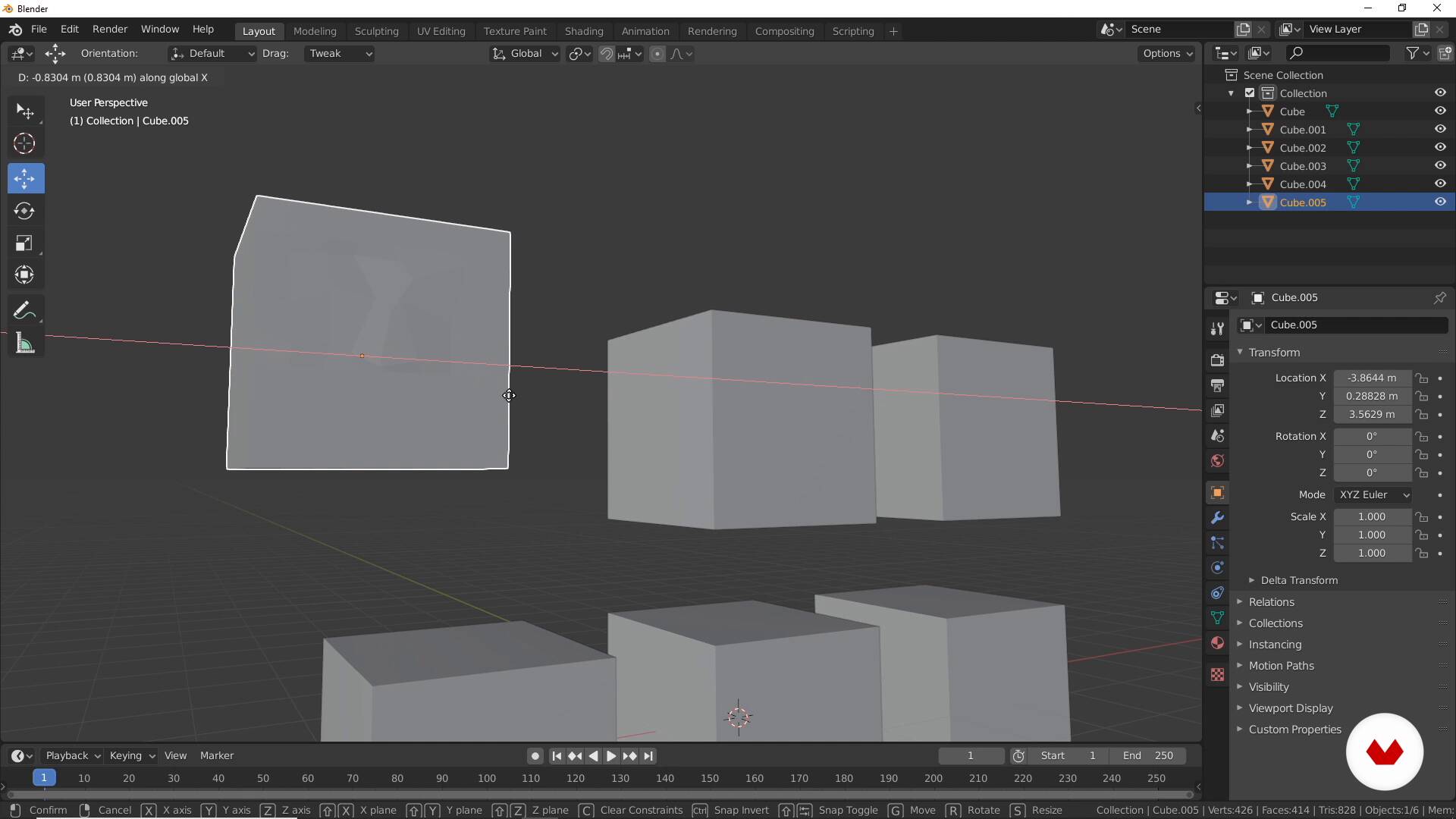Open the Render menu
The height and width of the screenshot is (819, 1456).
coord(110,29)
